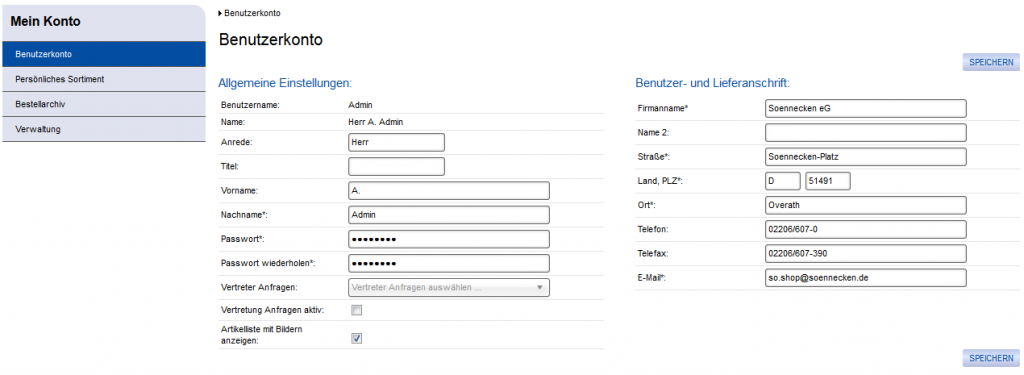Go to Bestellarchiv in the sidebar

(x=104, y=104)
